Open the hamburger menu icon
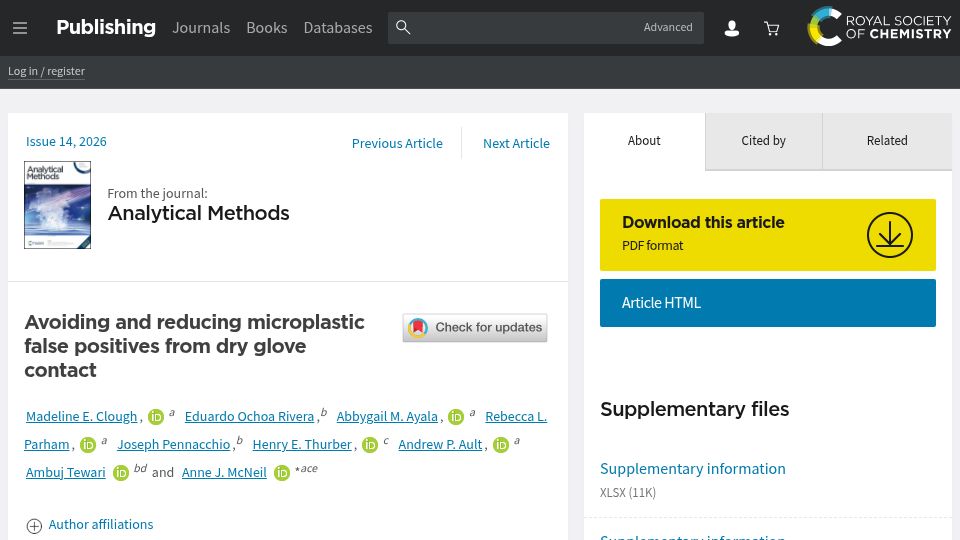This screenshot has width=960, height=540. [20, 28]
